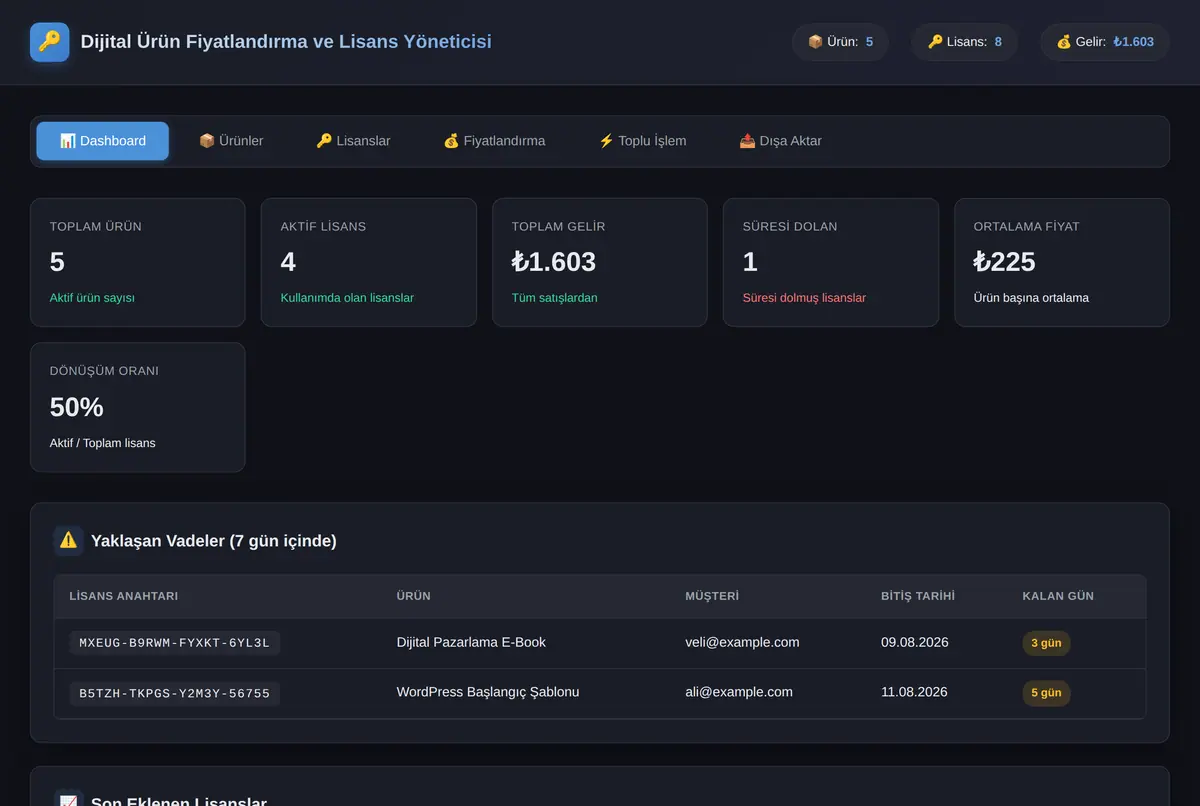Viewport: 1200px width, 806px height.
Task: Click the Lisans count badge in header
Action: [964, 42]
